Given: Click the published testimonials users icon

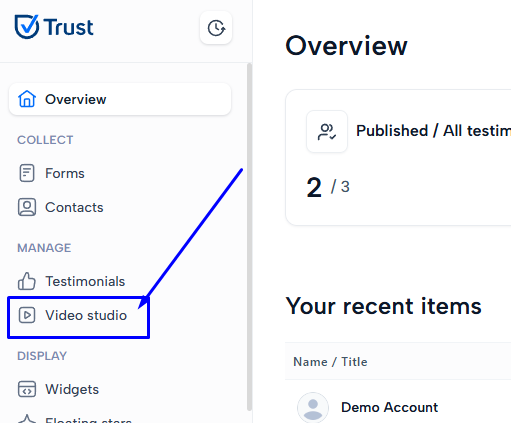Looking at the screenshot, I should (x=327, y=131).
